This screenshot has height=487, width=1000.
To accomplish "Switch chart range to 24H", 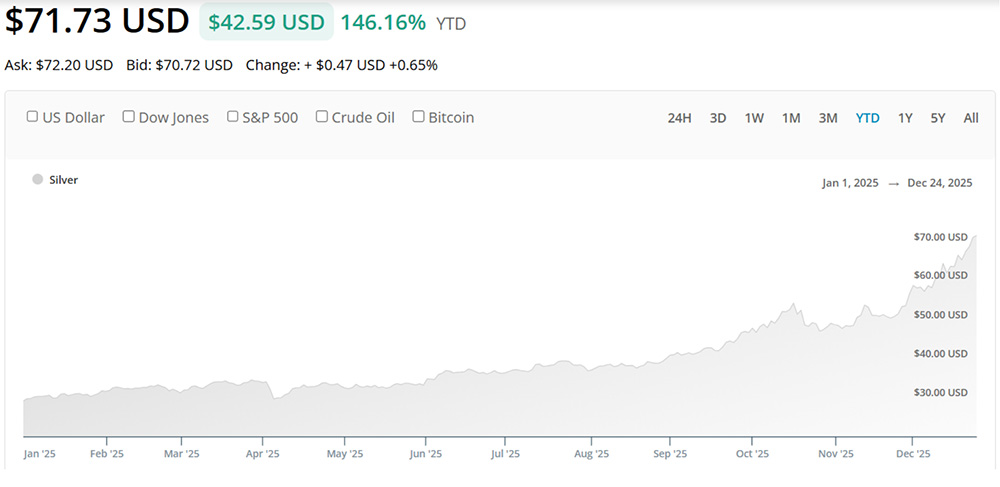I will click(679, 118).
